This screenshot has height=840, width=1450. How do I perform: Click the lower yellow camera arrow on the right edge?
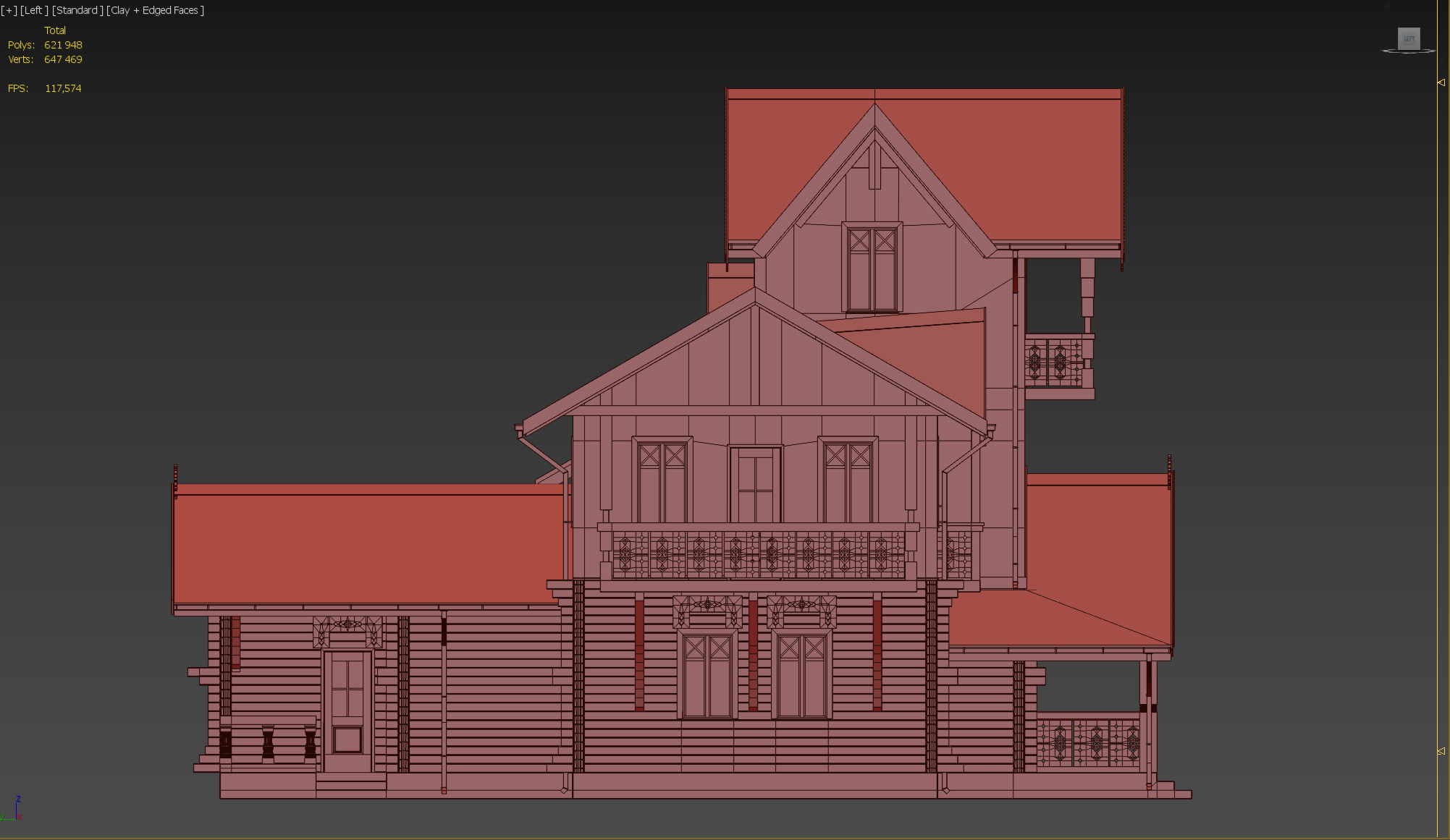click(x=1441, y=752)
